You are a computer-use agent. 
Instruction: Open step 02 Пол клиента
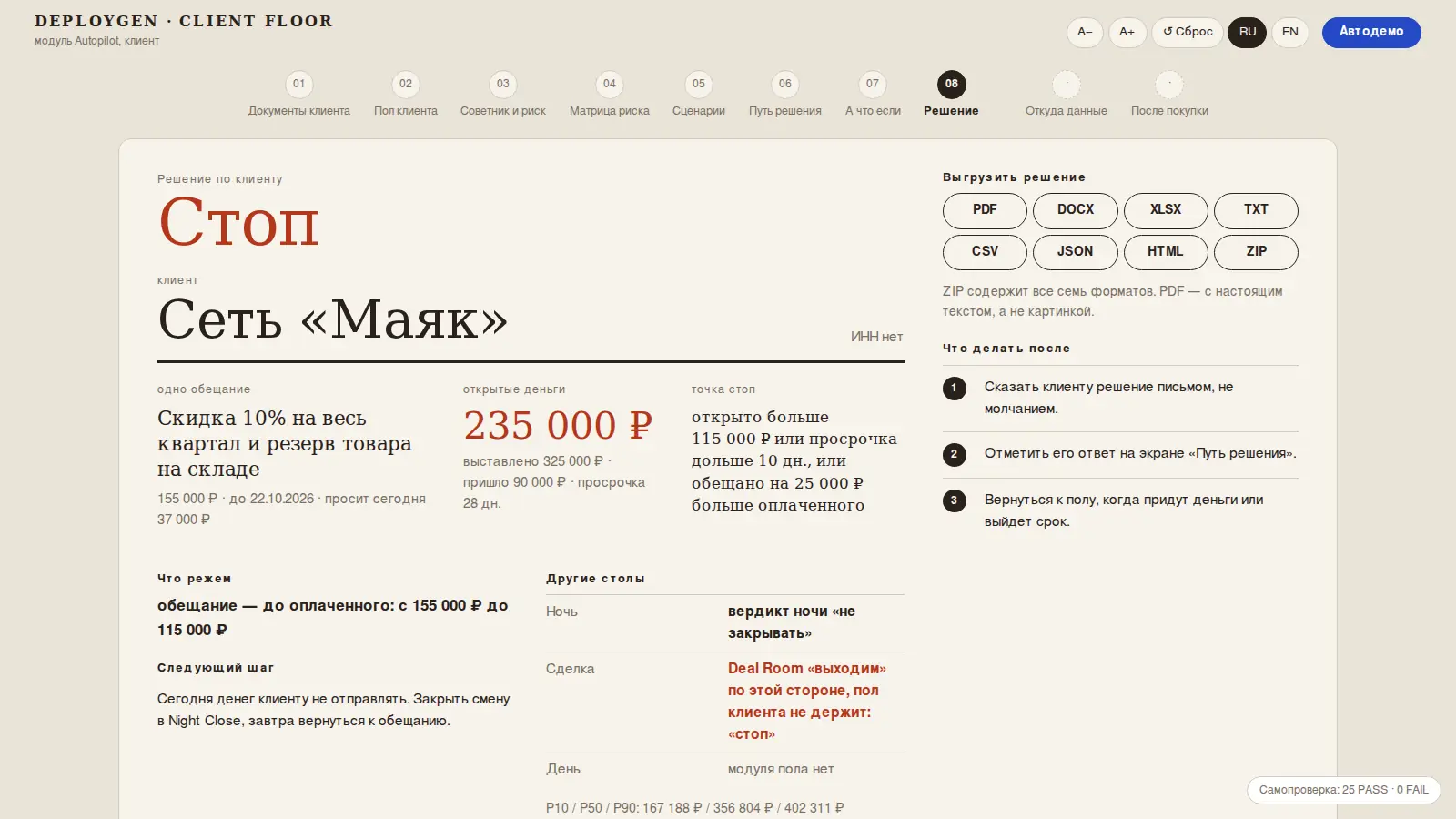pos(406,95)
